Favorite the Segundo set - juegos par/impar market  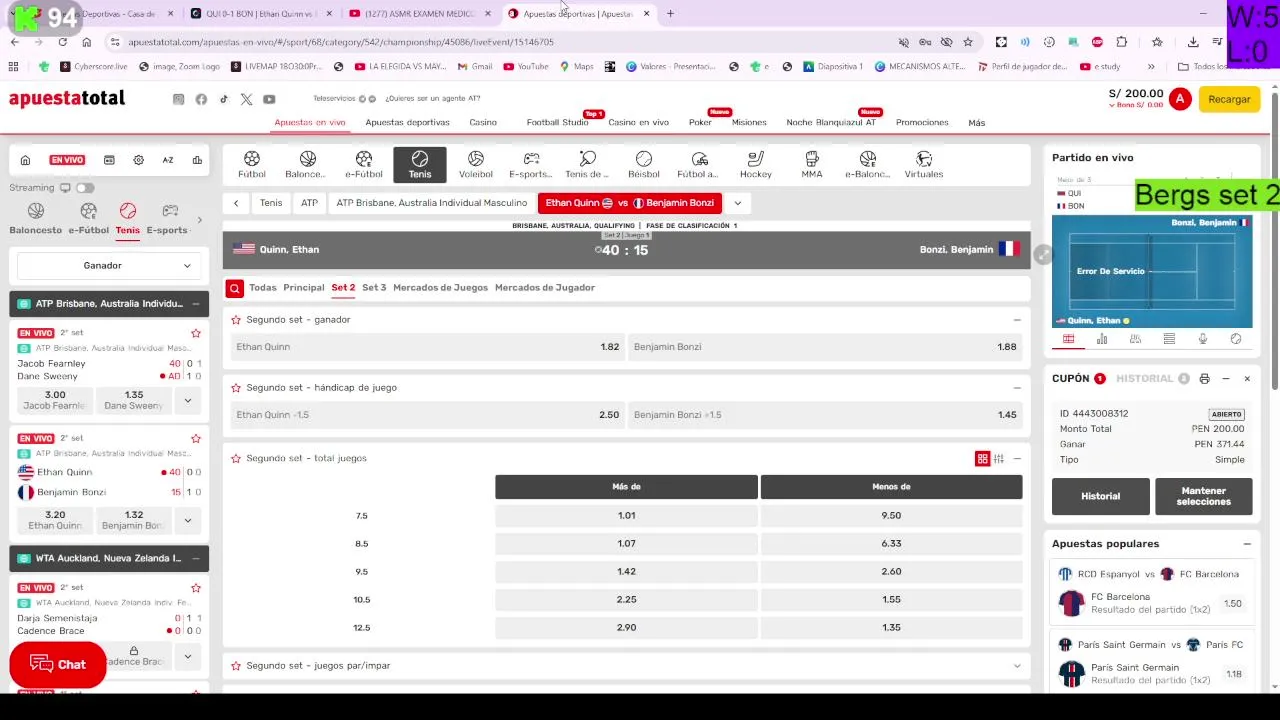coord(236,666)
